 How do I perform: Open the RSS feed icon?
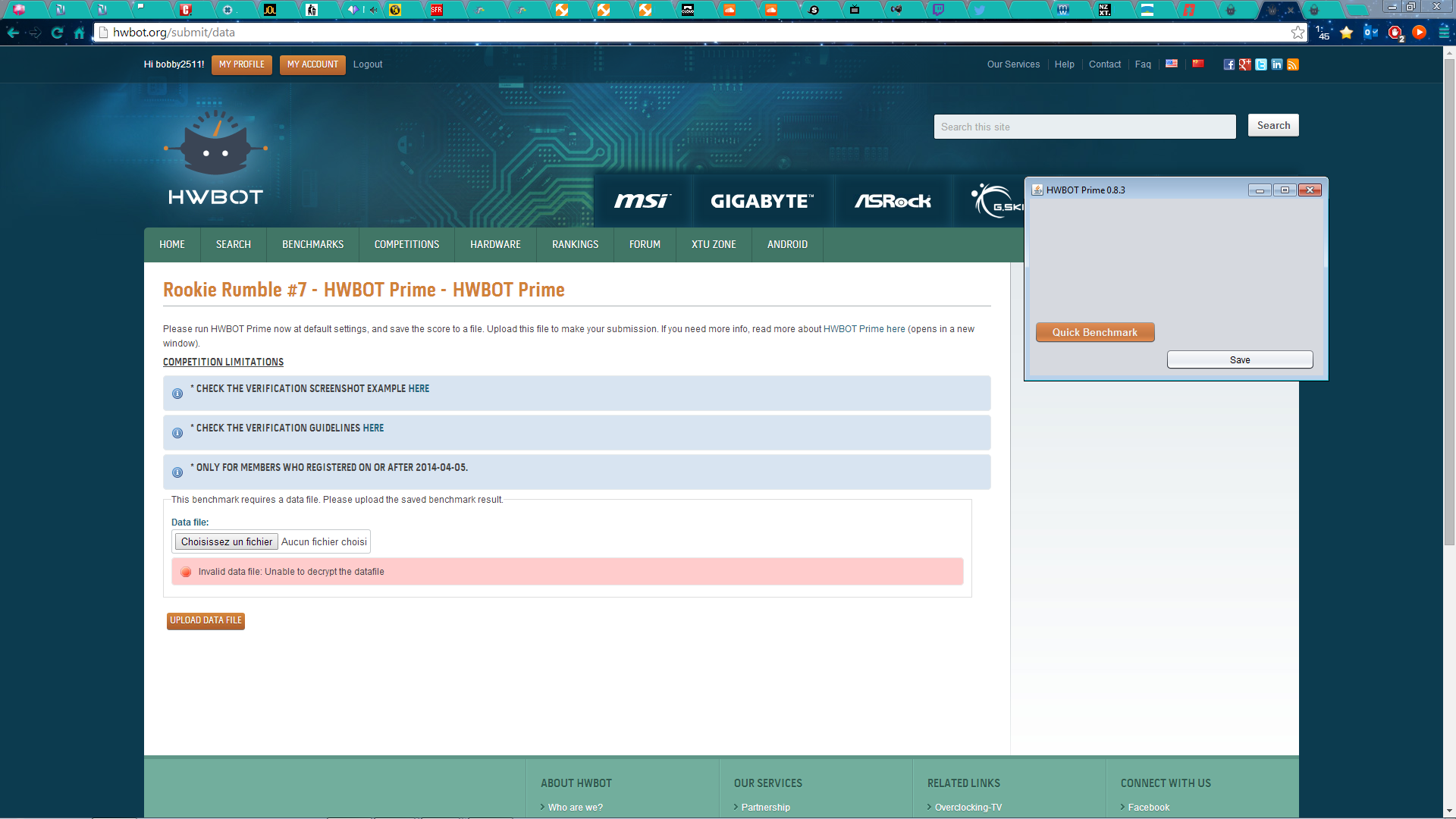pyautogui.click(x=1293, y=64)
